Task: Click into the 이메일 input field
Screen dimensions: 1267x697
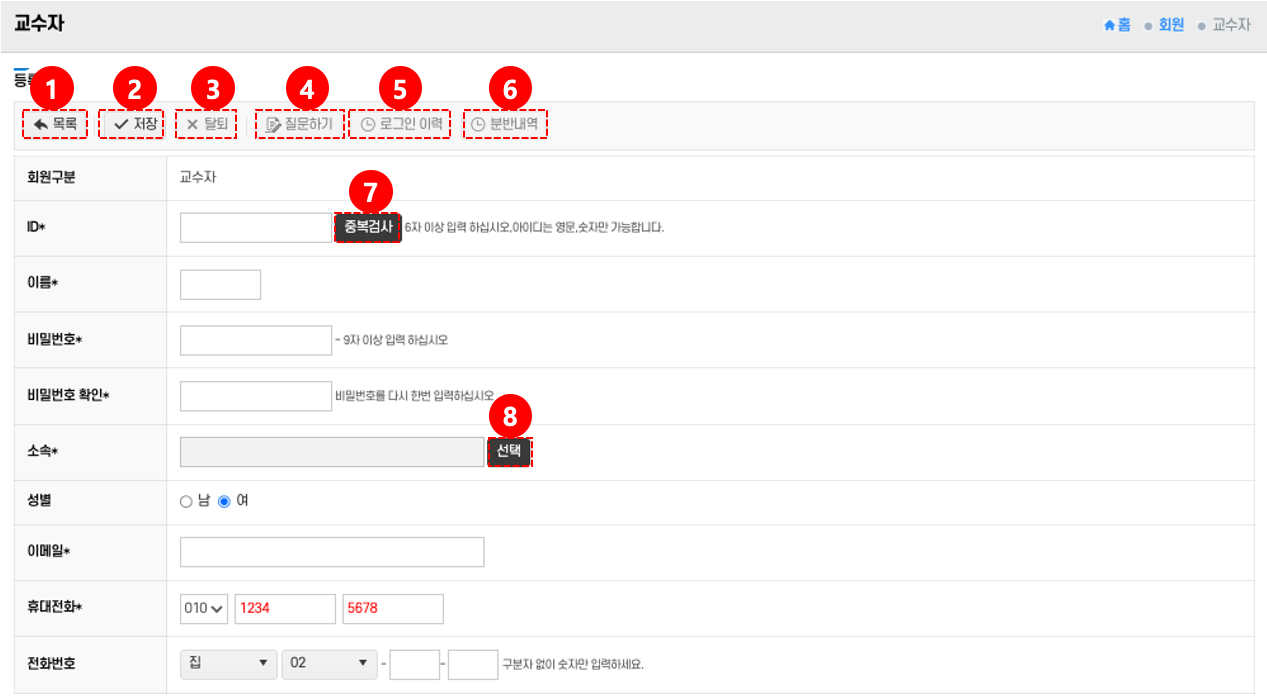Action: point(332,552)
